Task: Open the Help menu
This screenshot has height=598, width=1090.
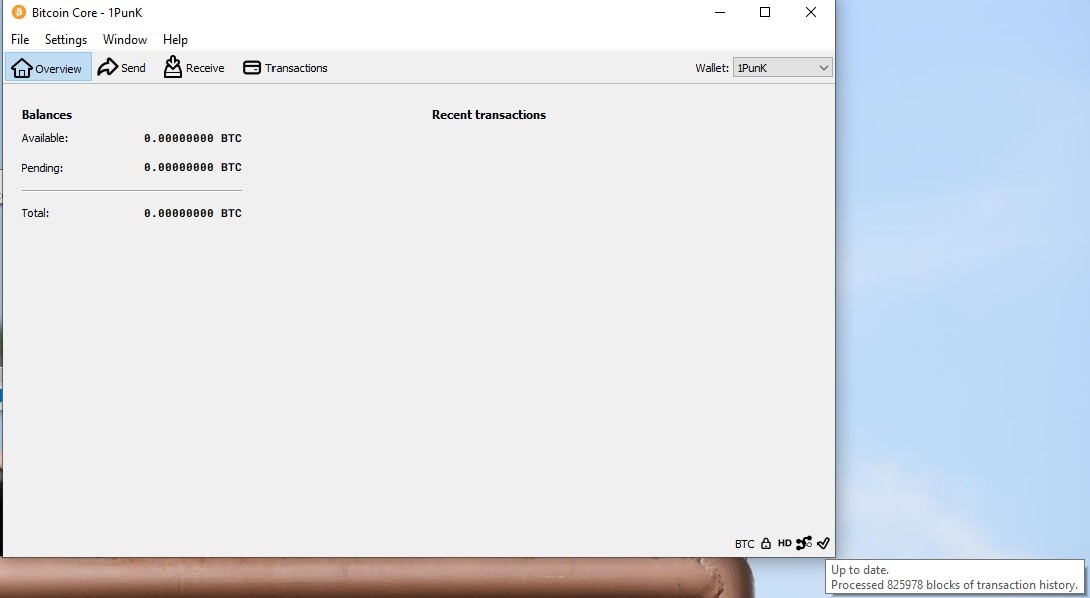Action: [175, 40]
